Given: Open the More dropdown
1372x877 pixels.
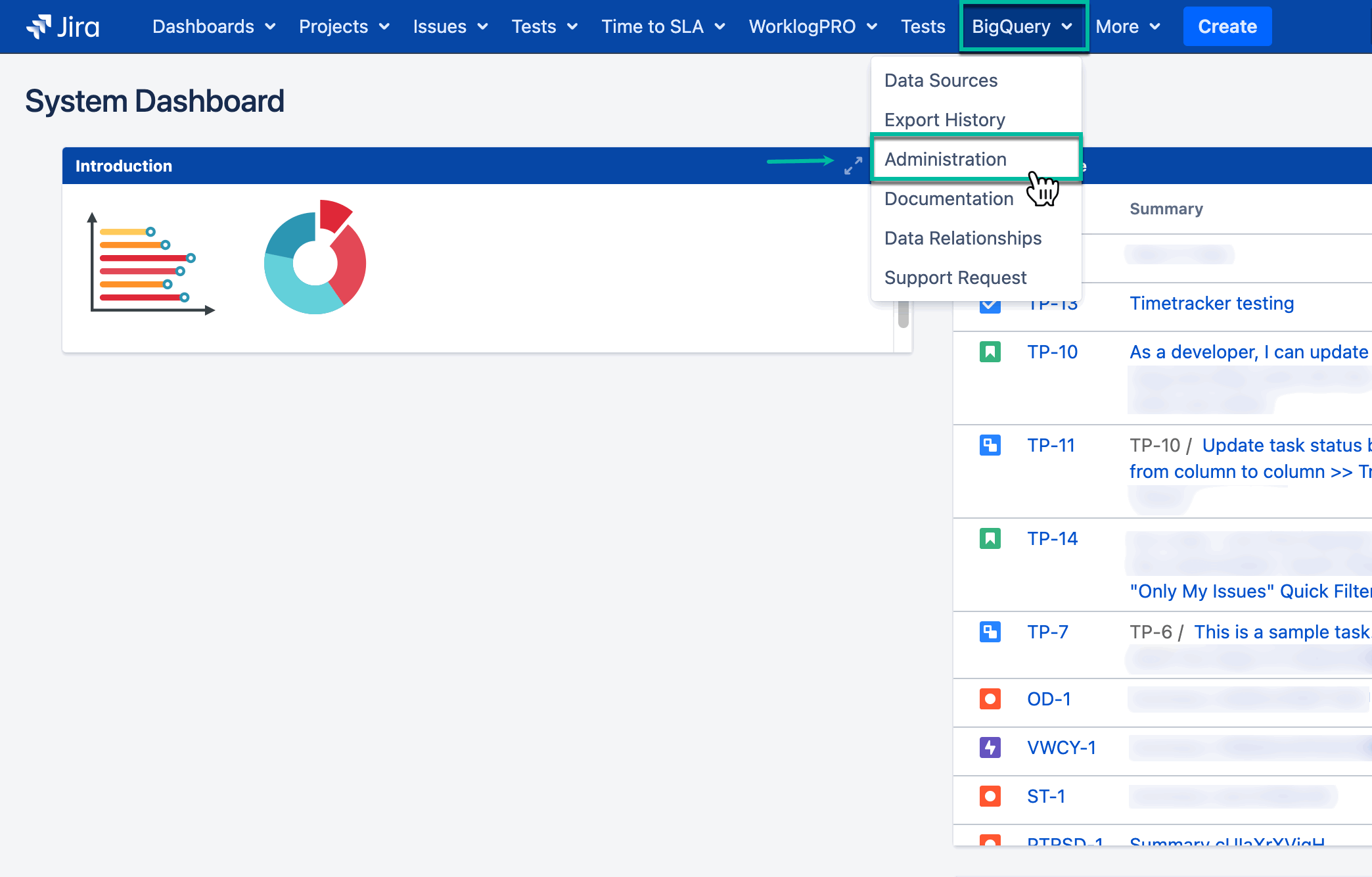Looking at the screenshot, I should (x=1118, y=26).
